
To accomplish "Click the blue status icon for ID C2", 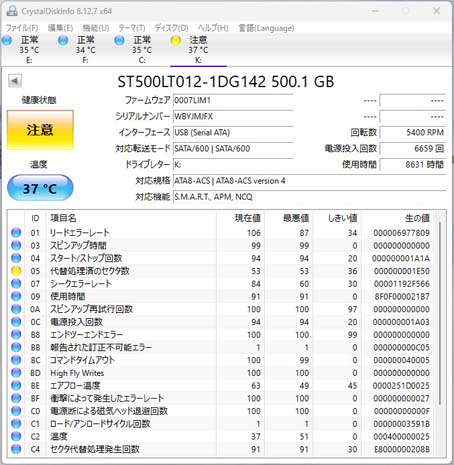I will [16, 436].
